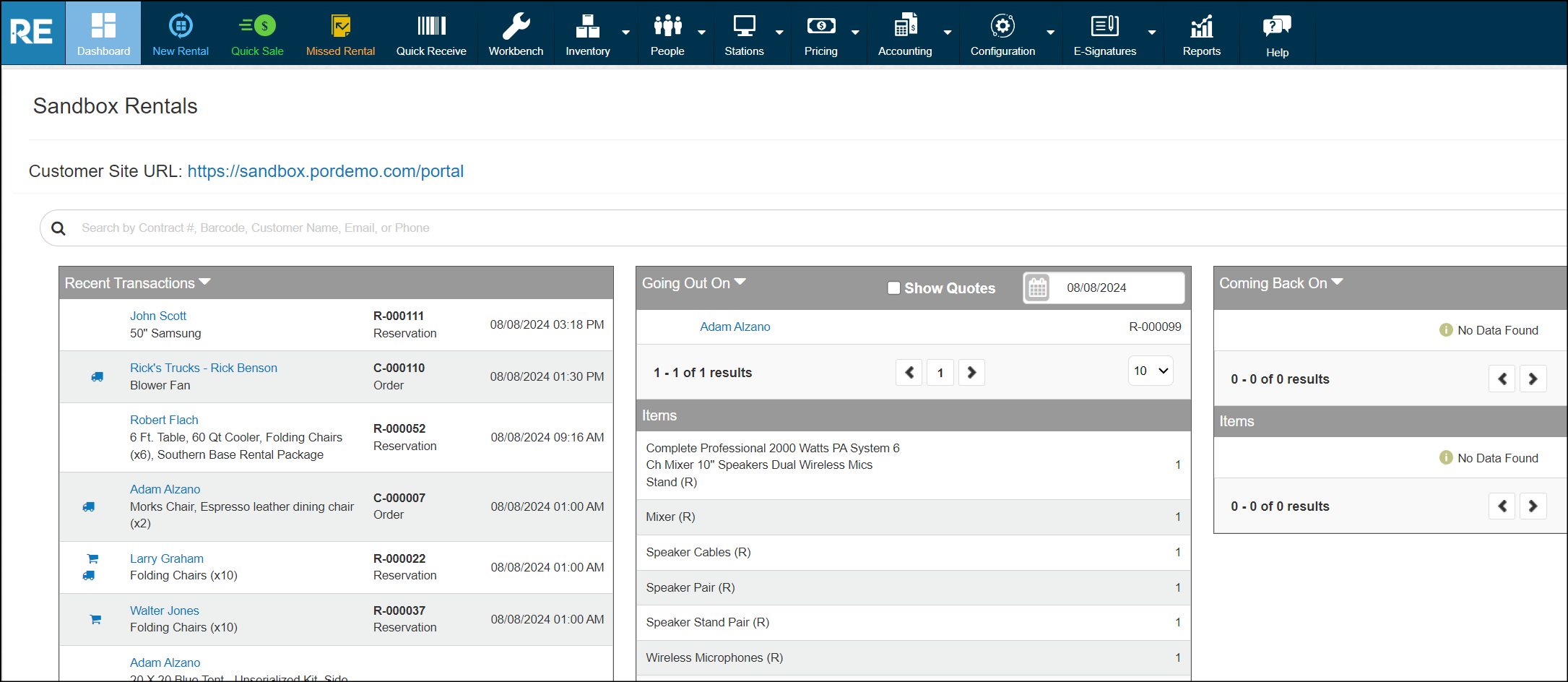Open the results-per-page dropdown showing 10
Screen dimensions: 1568x682
point(1150,371)
